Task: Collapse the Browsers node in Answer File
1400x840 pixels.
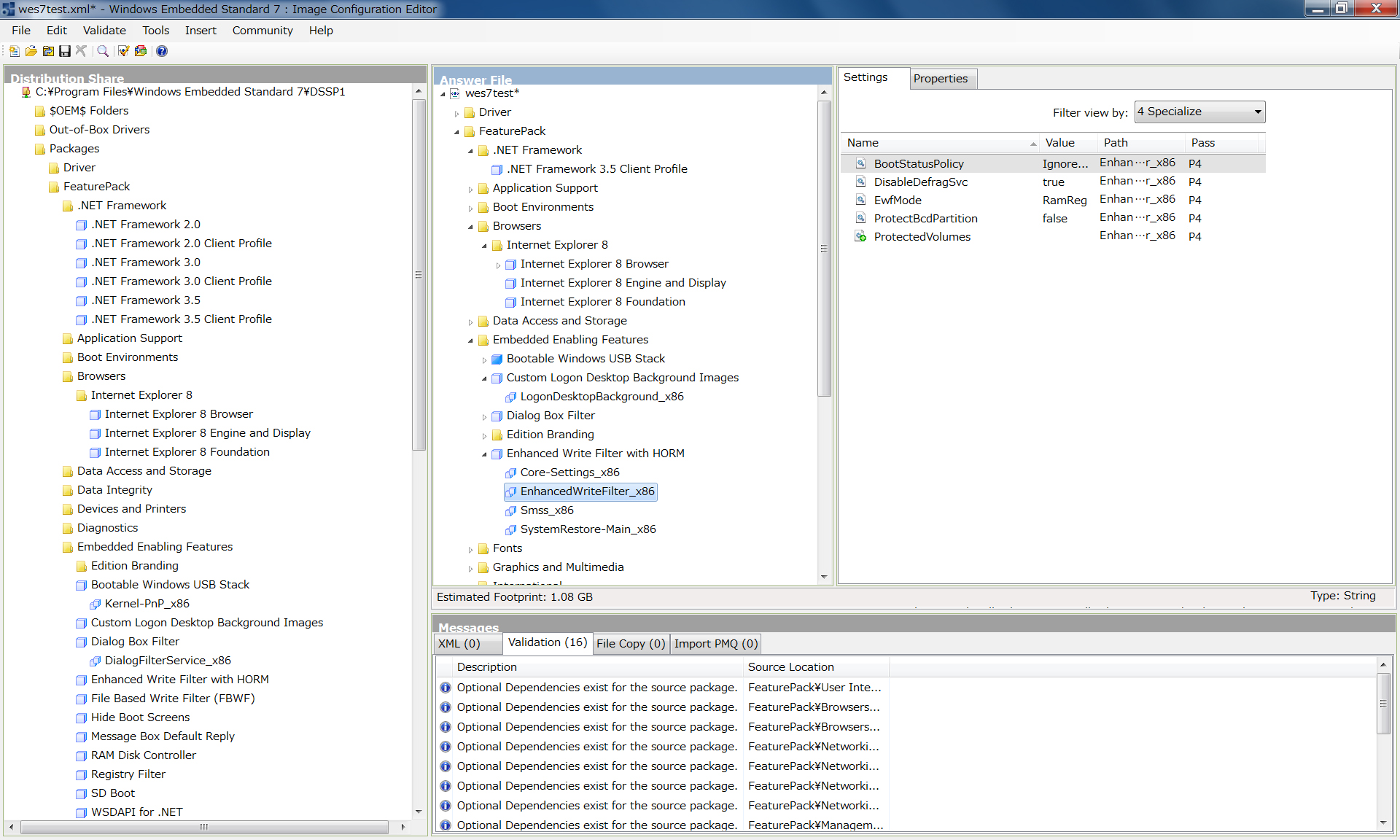Action: [470, 227]
